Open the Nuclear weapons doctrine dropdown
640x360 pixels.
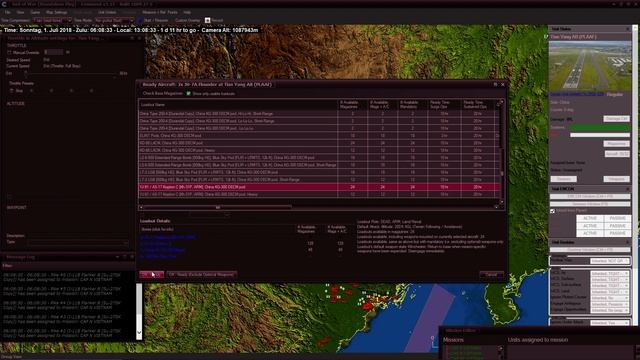click(609, 261)
